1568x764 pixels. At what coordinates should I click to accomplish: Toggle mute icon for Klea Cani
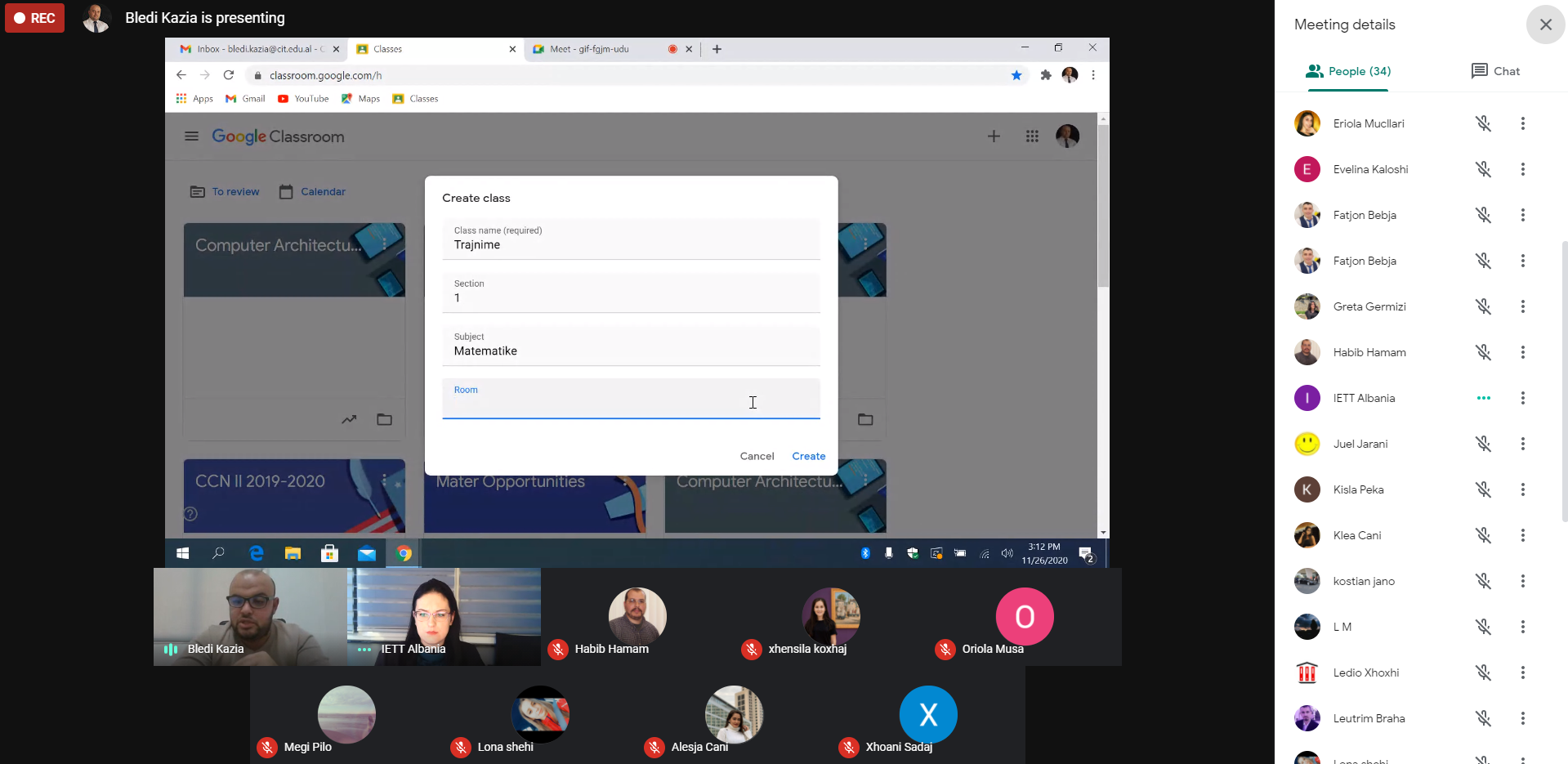click(1483, 535)
